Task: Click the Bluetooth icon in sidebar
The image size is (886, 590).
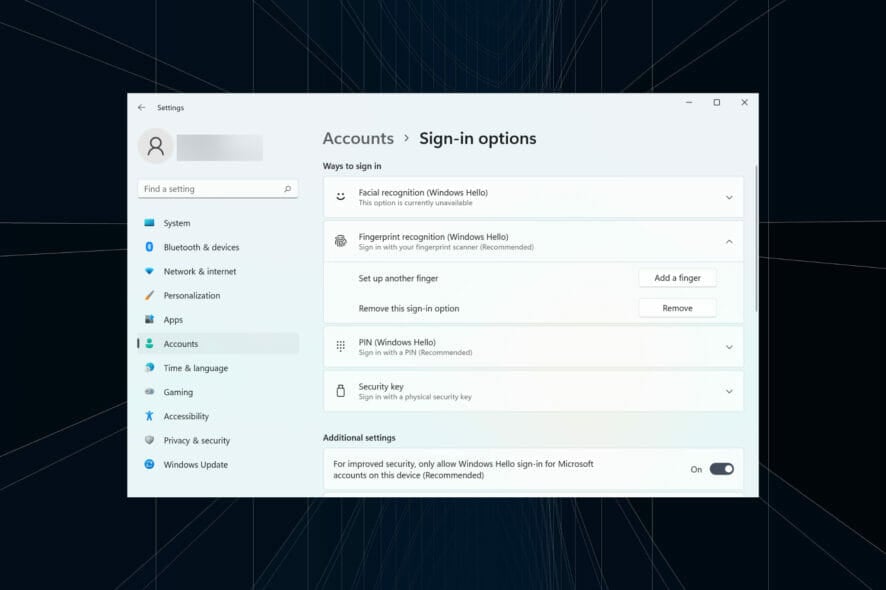Action: 149,247
